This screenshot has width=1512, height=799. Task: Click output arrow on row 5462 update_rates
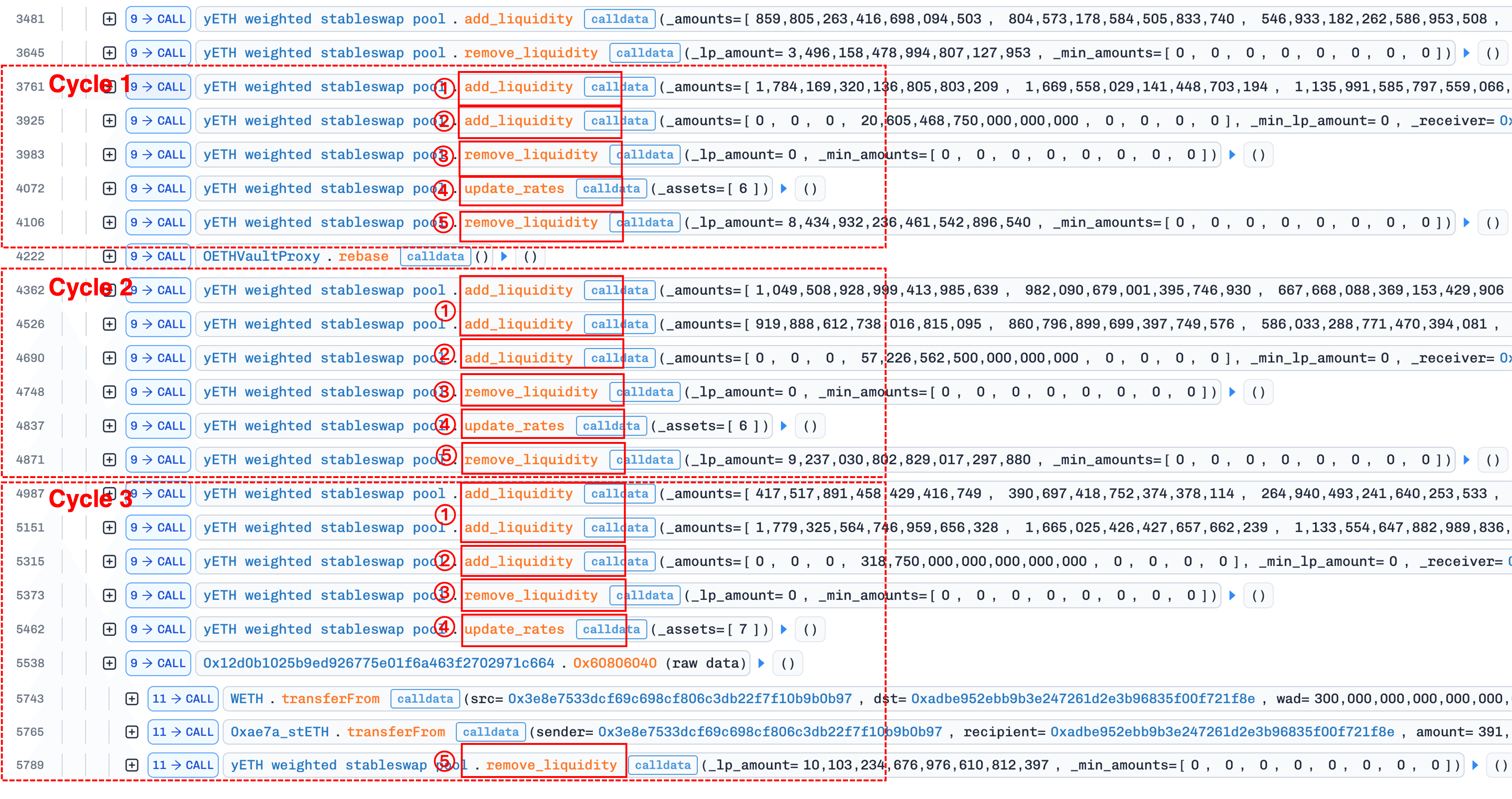783,630
